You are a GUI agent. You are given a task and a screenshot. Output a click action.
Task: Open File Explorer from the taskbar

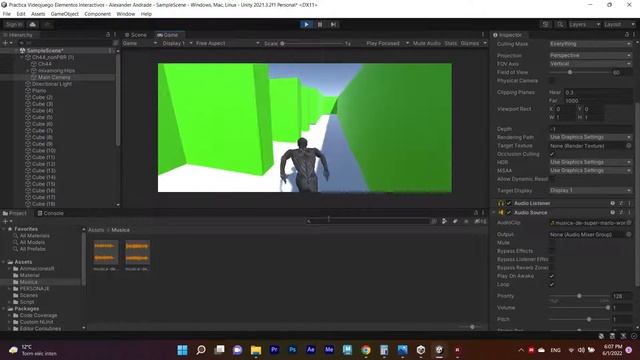tap(256, 350)
